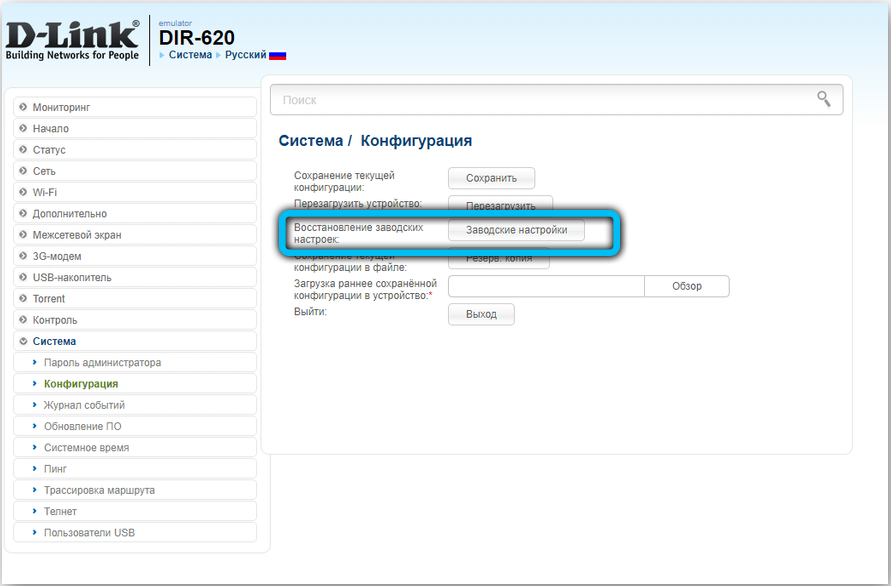The image size is (891, 586).
Task: Expand the Wi-Fi menu section
Action: pyautogui.click(x=135, y=192)
